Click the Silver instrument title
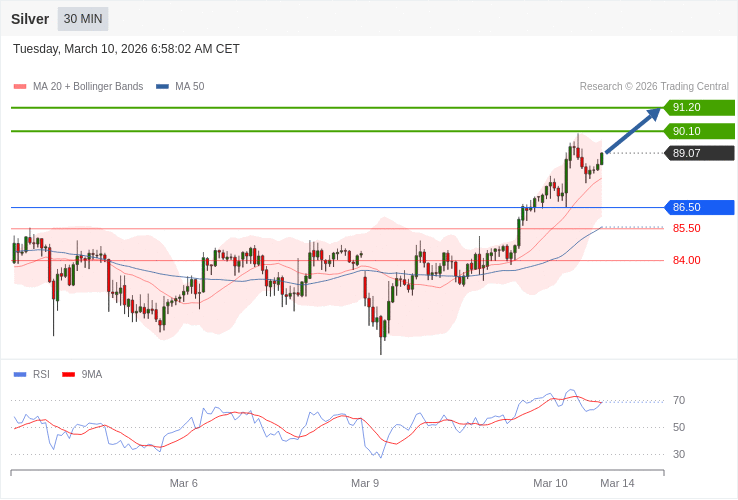Viewport: 738px width, 500px height. pos(30,19)
